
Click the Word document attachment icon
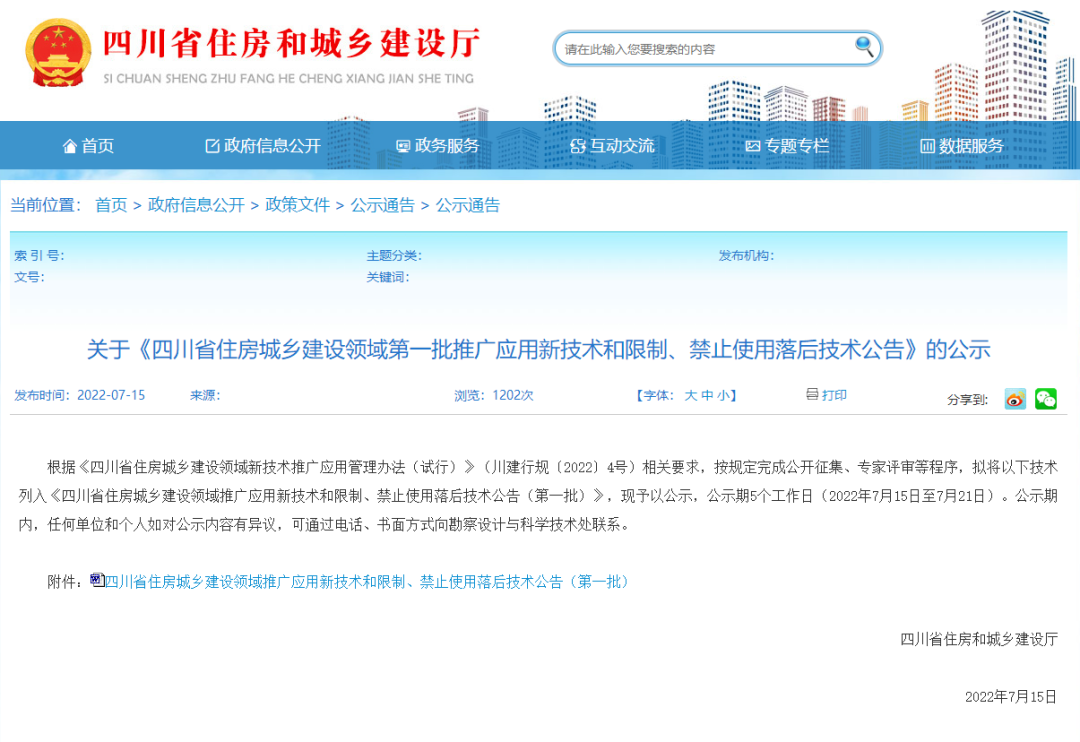[97, 580]
